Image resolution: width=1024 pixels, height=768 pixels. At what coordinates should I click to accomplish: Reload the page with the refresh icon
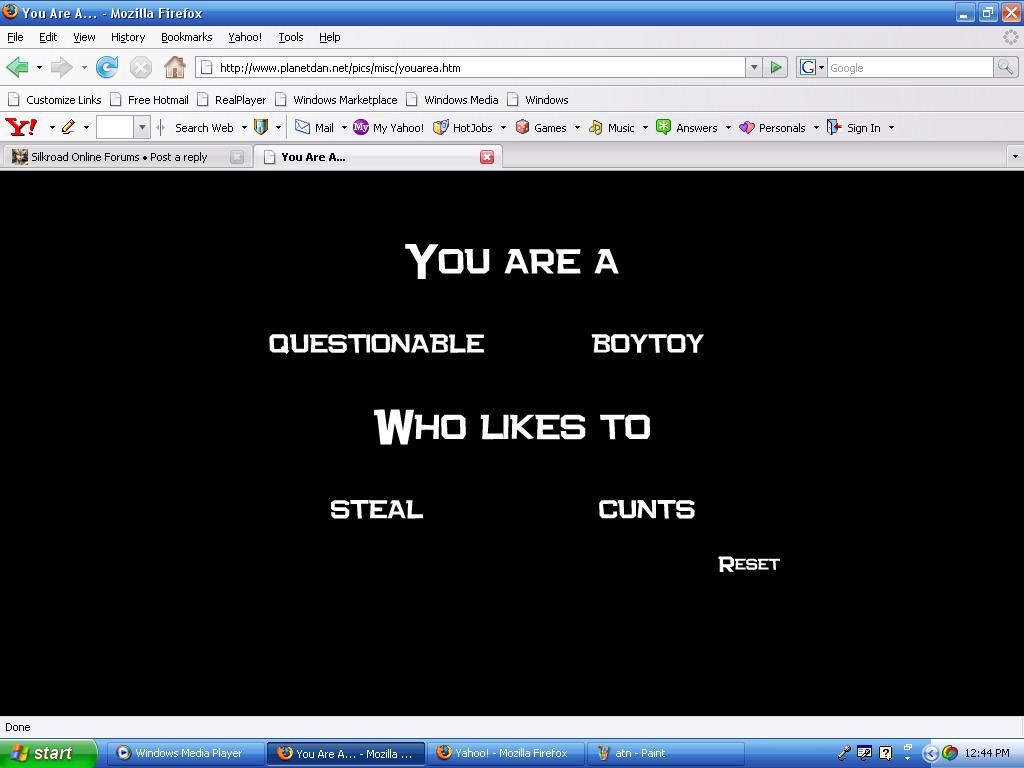pyautogui.click(x=107, y=67)
